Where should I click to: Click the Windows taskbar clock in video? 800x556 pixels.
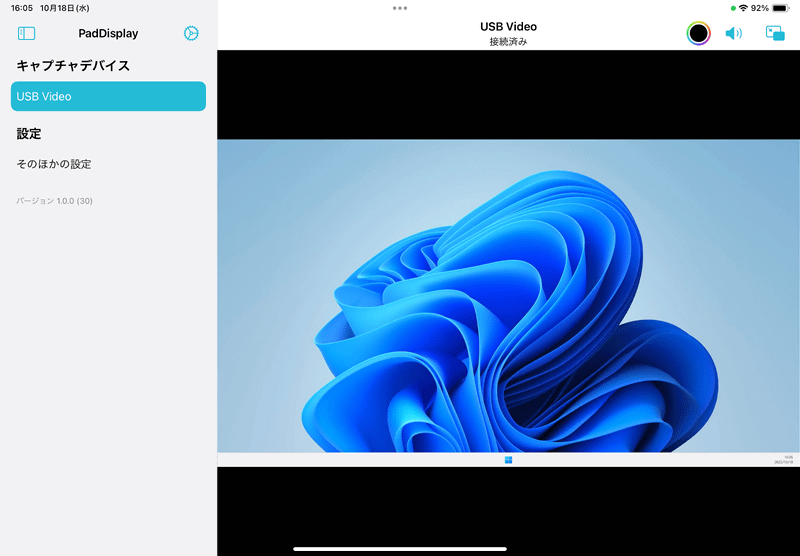tap(785, 460)
